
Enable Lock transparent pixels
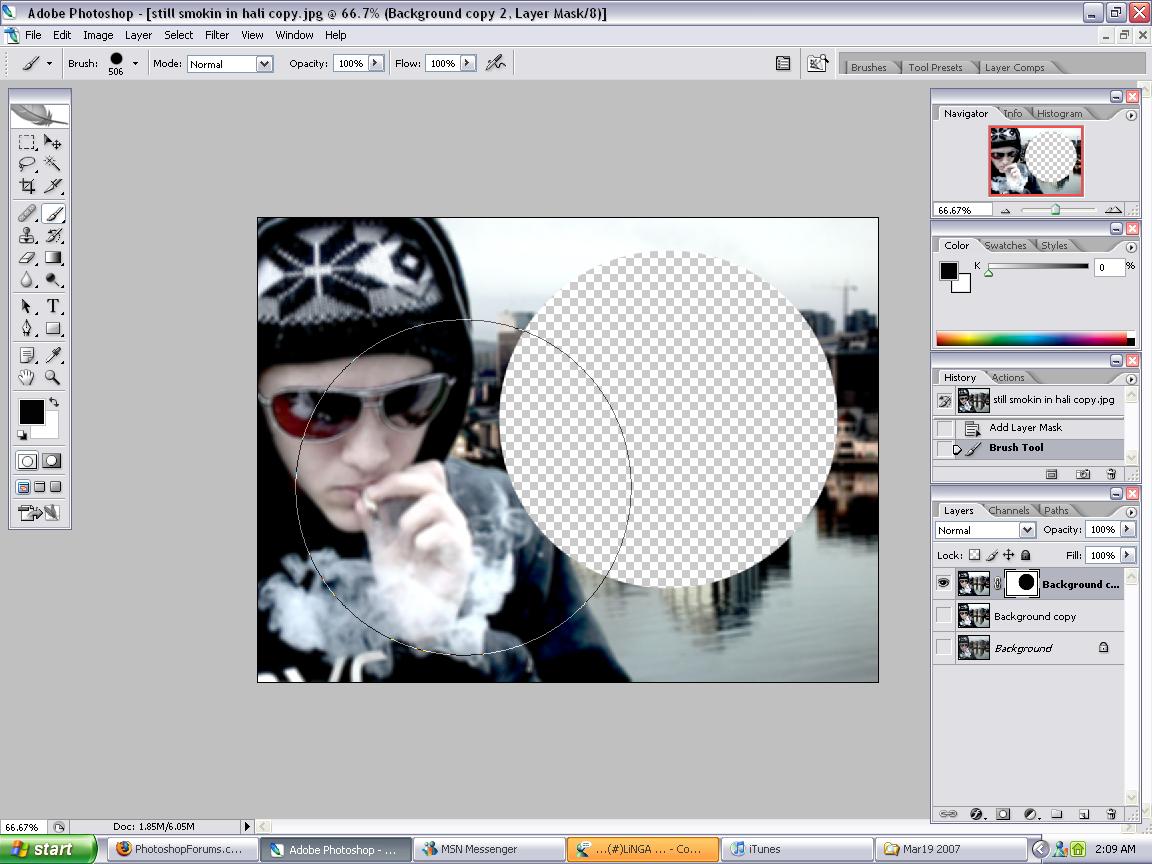tap(976, 555)
